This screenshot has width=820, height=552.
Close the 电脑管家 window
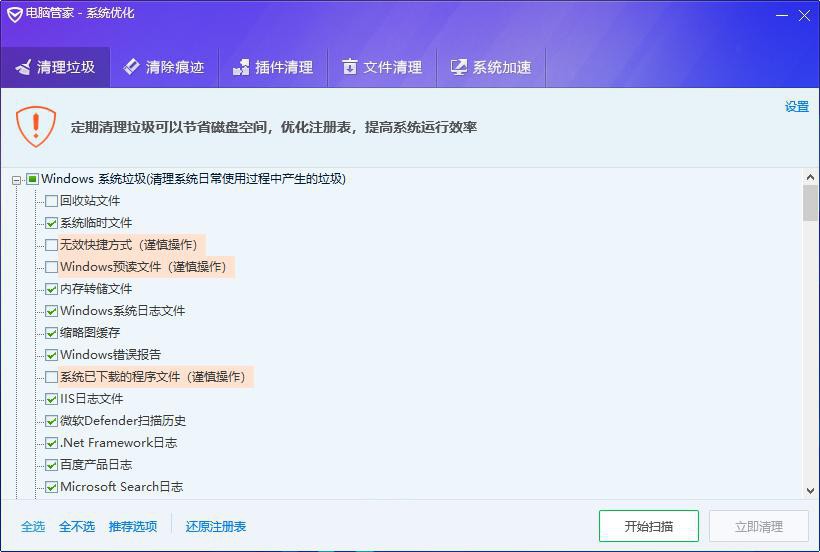click(804, 16)
